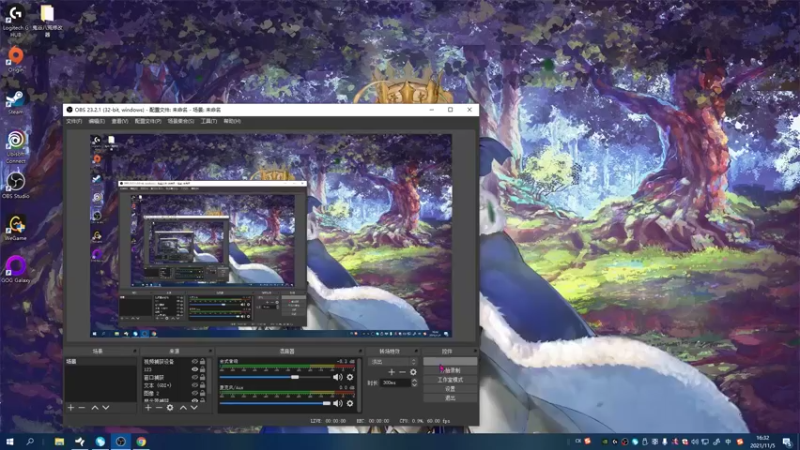Move scene up with the up chevron in 场景 panel
The width and height of the screenshot is (800, 450).
point(95,408)
